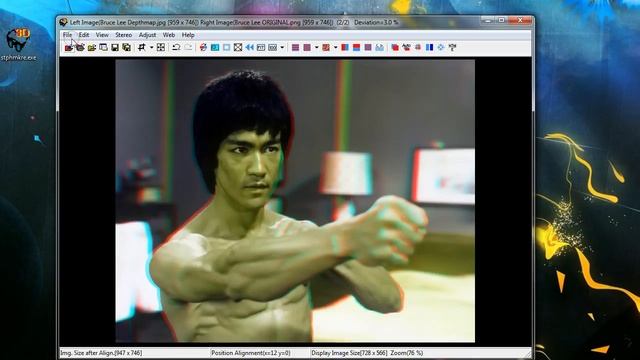Click the auto alignment icon
Viewport: 640px width, 360px height.
tap(406, 48)
